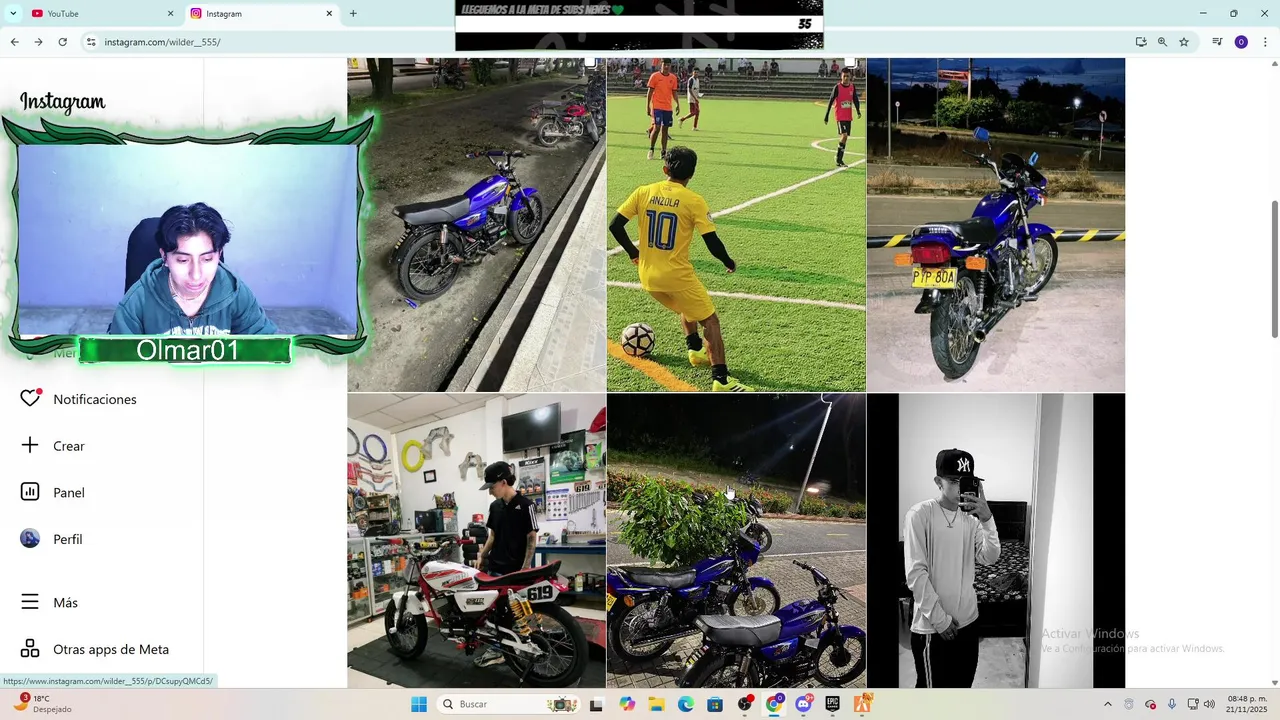The image size is (1280, 720).
Task: Open Epic Games Launcher from the taskbar
Action: pyautogui.click(x=832, y=704)
